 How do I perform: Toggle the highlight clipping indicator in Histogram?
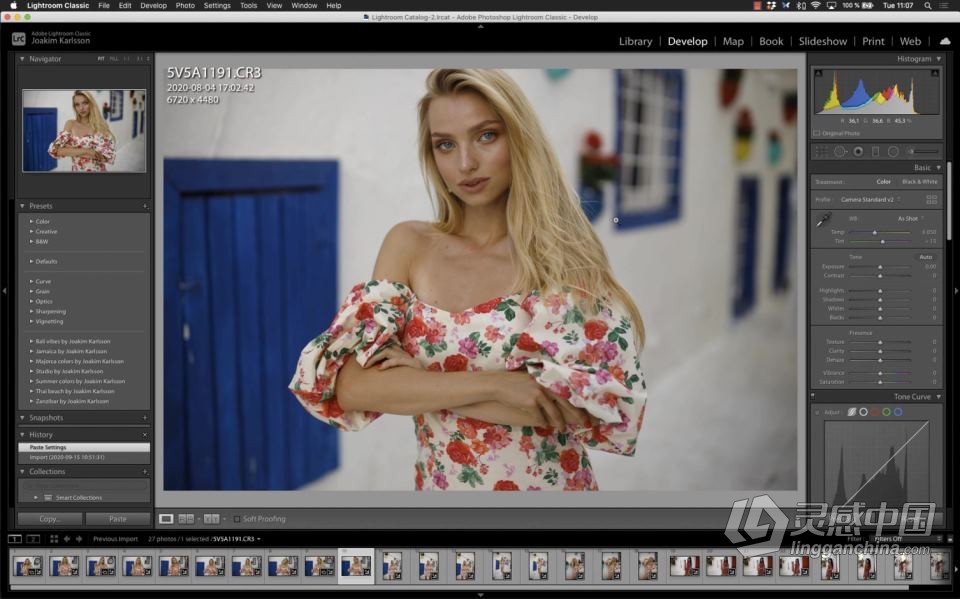point(935,73)
